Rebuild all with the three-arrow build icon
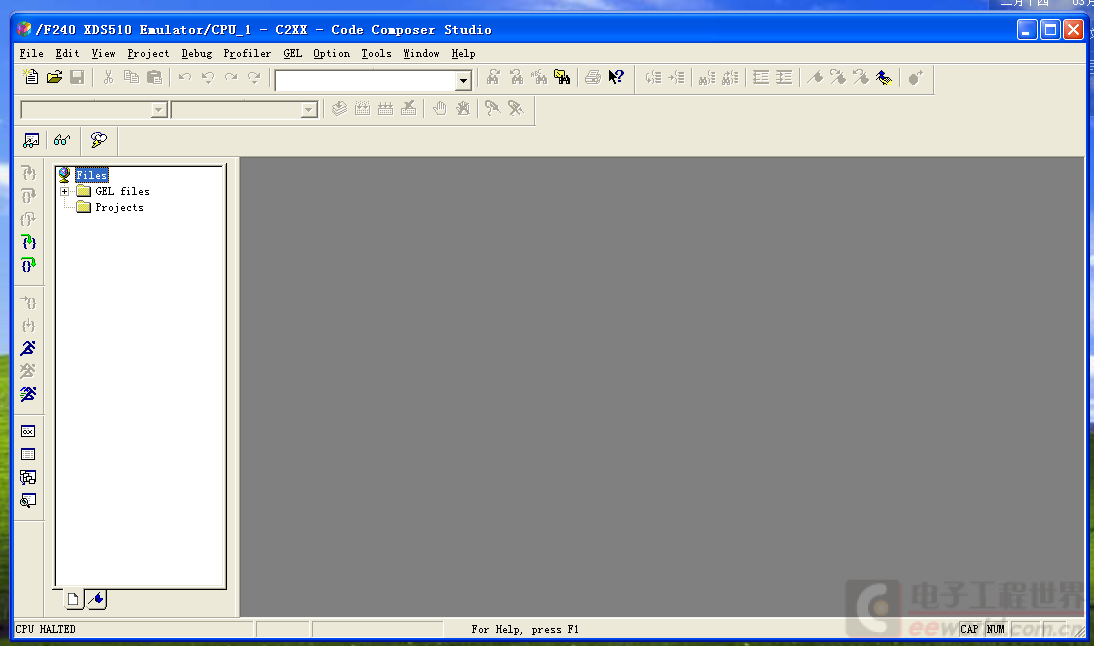Viewport: 1094px width, 646px height. coord(385,109)
